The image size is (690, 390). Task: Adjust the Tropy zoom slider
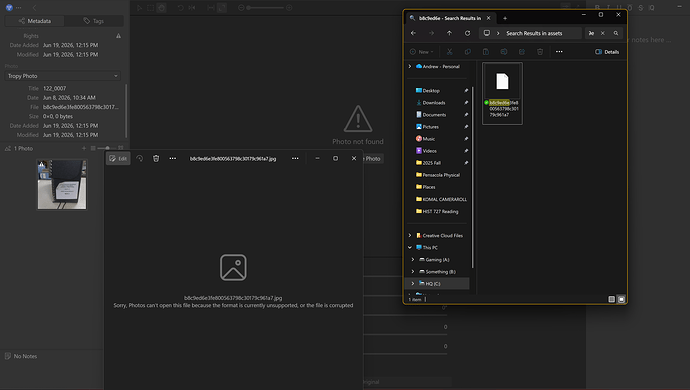pyautogui.click(x=265, y=7)
